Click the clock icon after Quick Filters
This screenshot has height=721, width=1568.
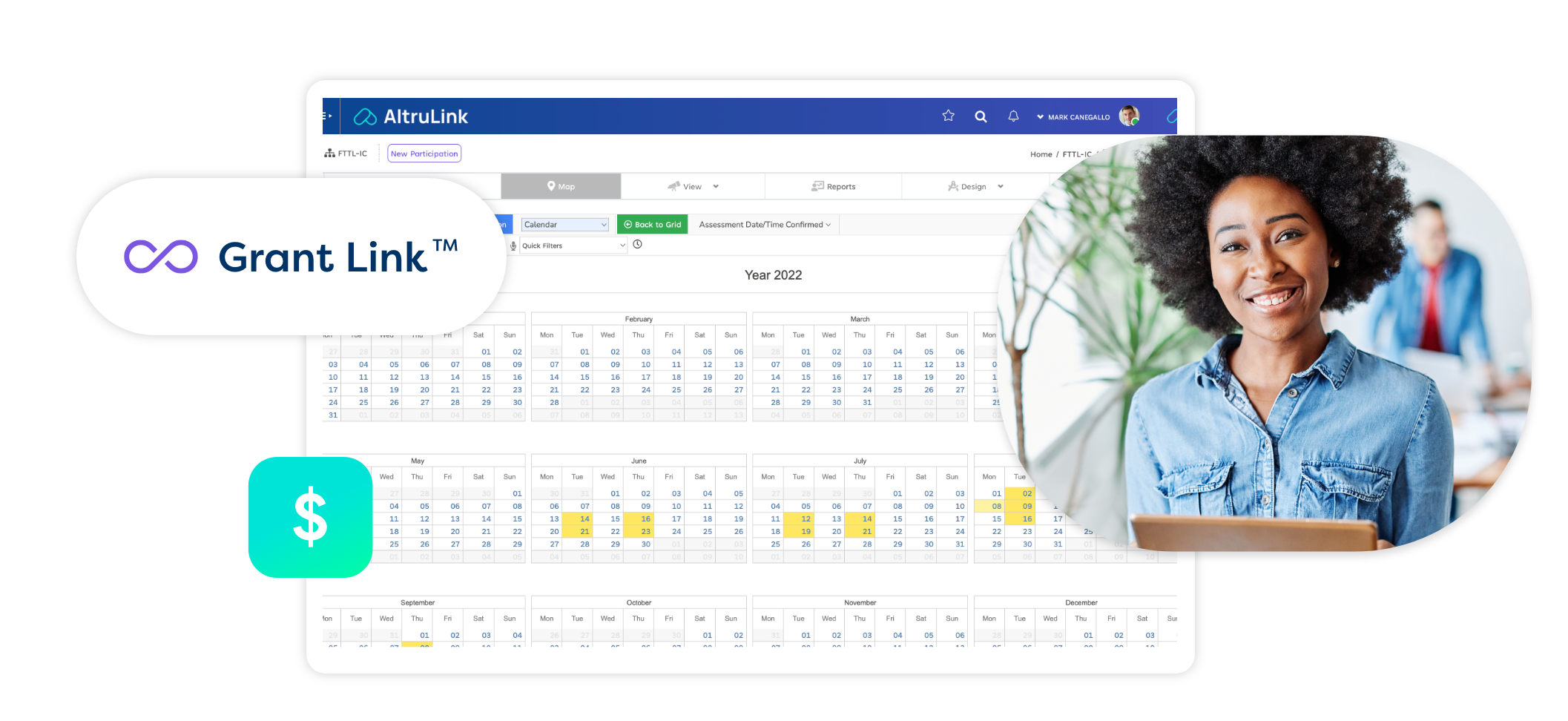click(637, 244)
